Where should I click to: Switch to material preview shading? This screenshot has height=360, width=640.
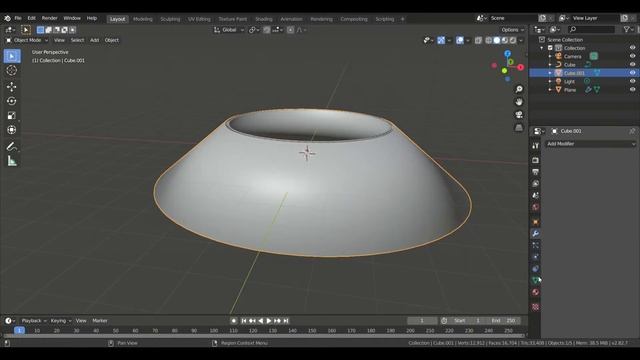505,40
